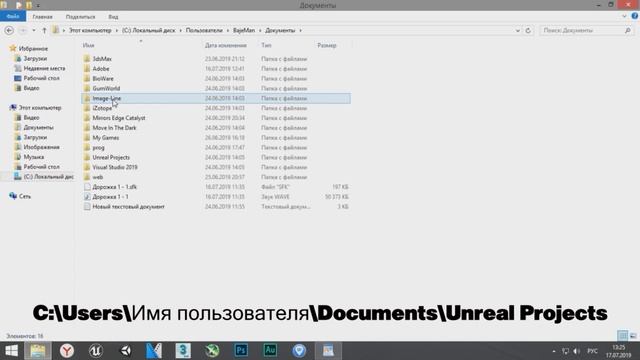Open the Файл ribbon tab
Image resolution: width=640 pixels, height=360 pixels.
tap(13, 17)
